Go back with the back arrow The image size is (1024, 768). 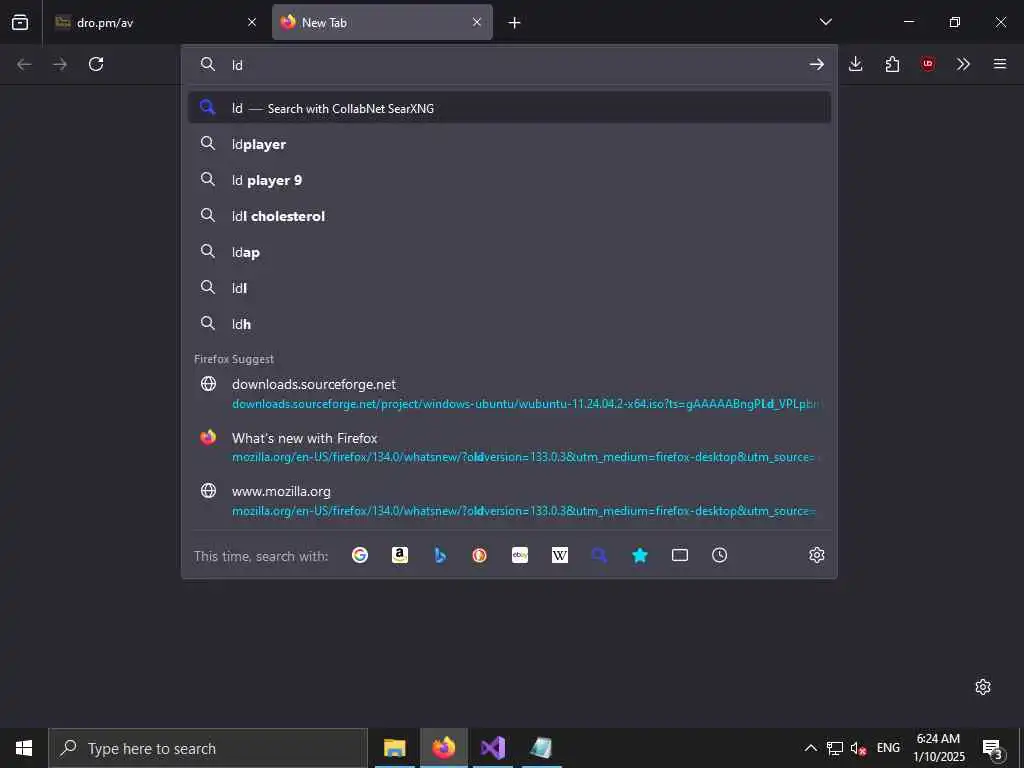point(24,64)
